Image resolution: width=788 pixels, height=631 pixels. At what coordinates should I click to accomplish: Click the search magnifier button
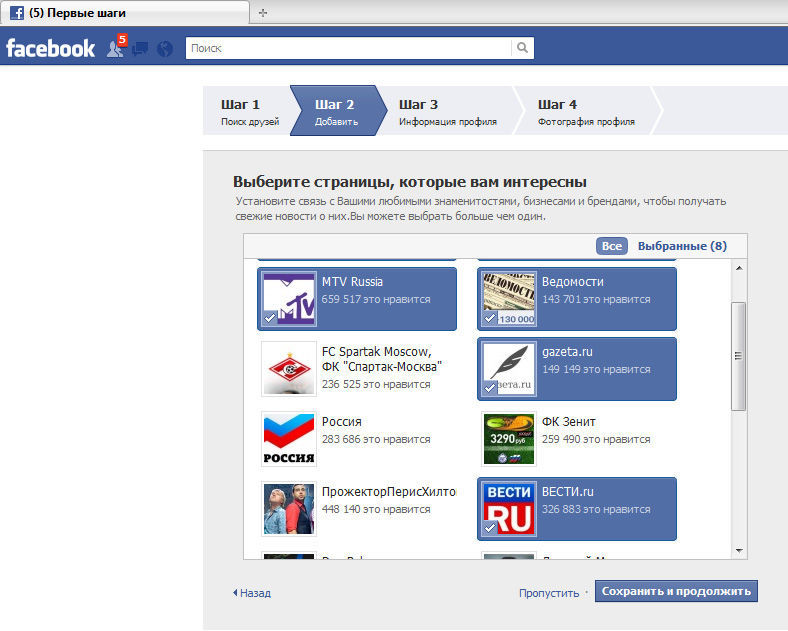coord(522,48)
